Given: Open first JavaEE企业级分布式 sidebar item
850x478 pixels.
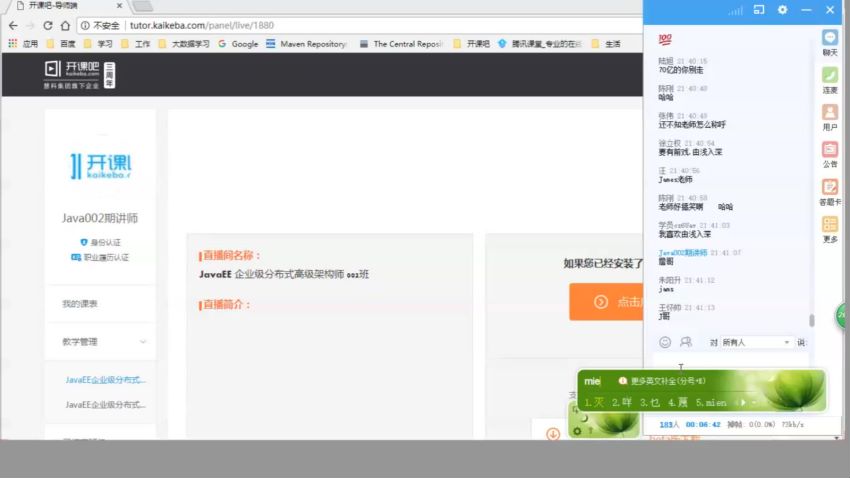Looking at the screenshot, I should [x=106, y=380].
